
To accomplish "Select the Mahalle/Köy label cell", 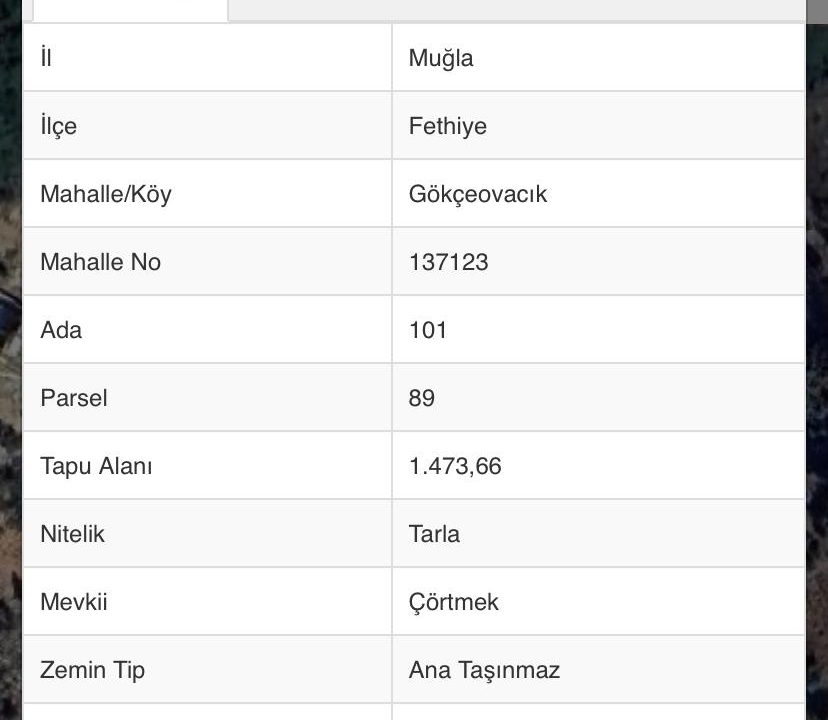I will 208,194.
